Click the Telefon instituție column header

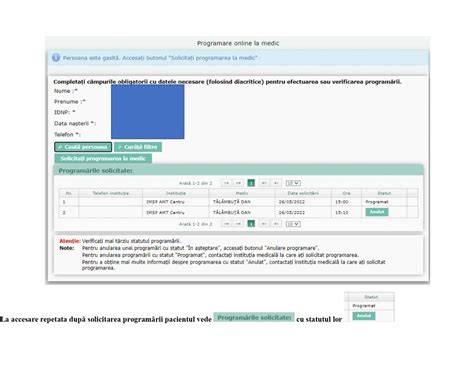point(111,193)
